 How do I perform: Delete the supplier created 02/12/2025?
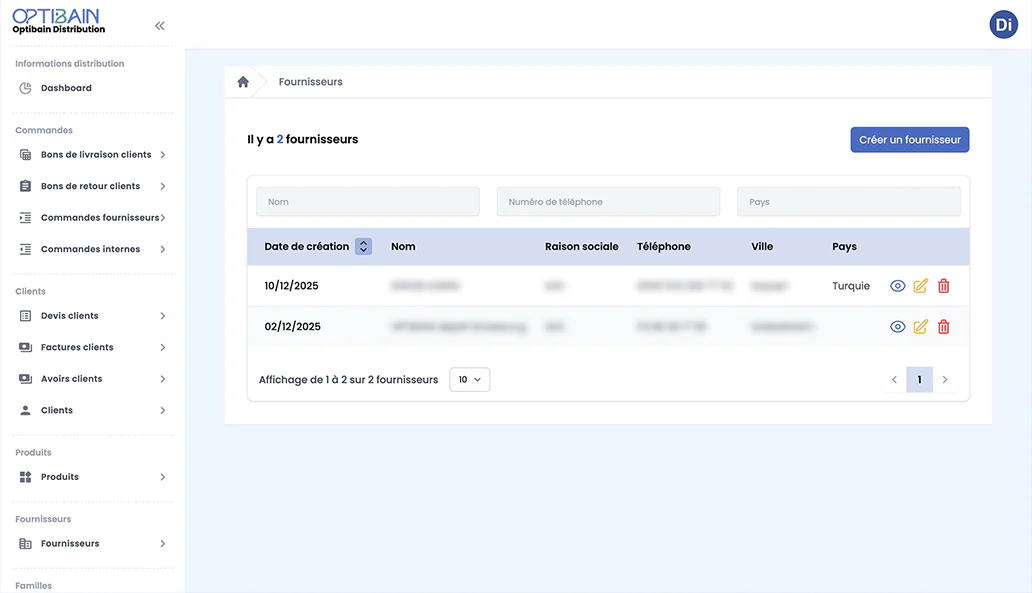(943, 326)
